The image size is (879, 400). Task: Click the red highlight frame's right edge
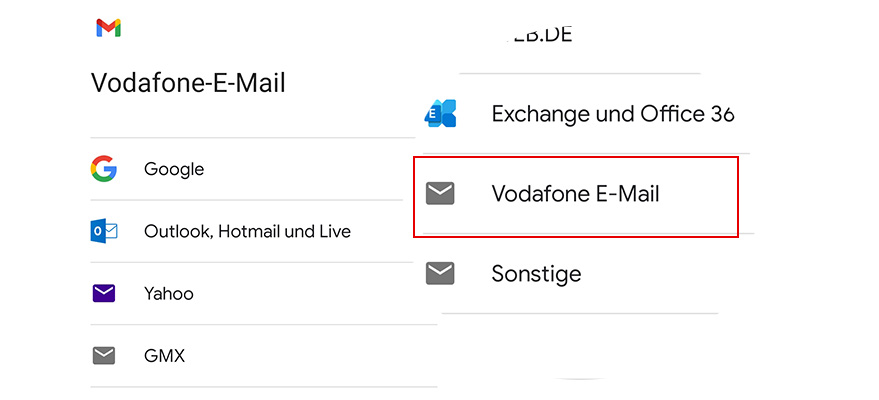(x=738, y=196)
